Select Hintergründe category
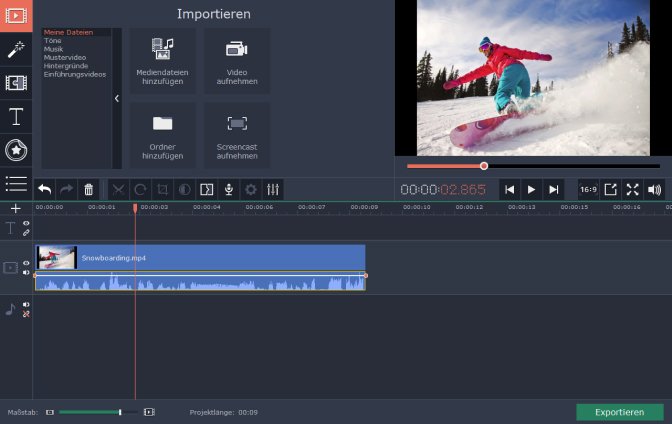The width and height of the screenshot is (672, 424). [66, 66]
